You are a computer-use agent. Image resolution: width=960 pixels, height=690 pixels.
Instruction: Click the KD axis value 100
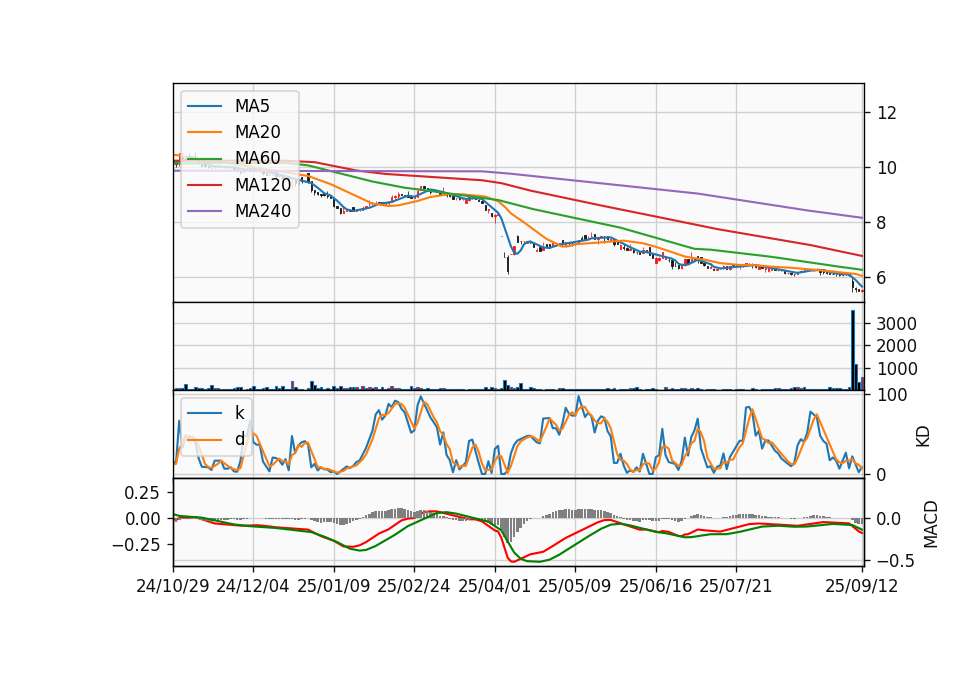891,395
